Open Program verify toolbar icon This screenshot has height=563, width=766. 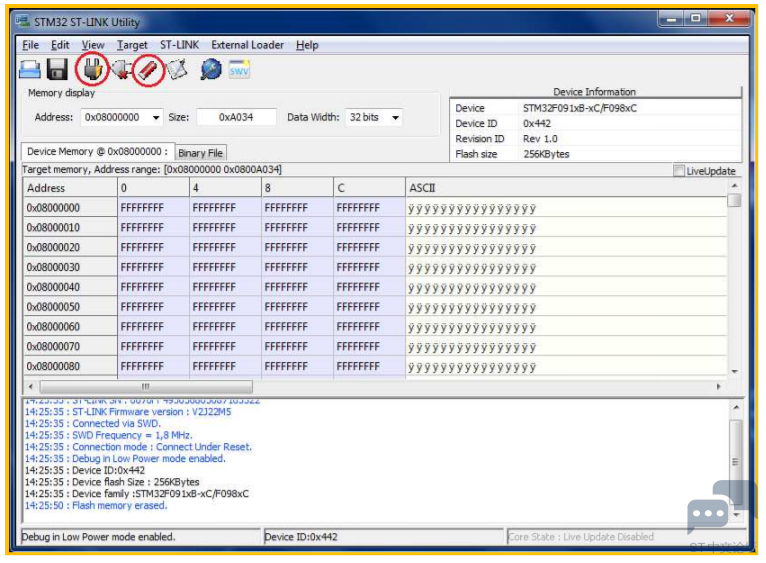[x=177, y=69]
